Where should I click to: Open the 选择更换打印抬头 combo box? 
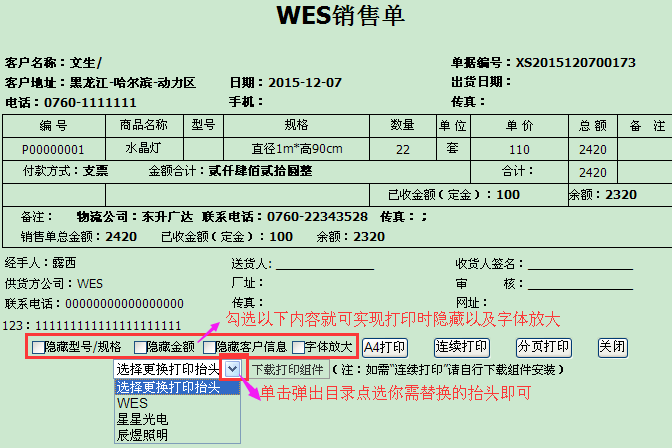coord(168,368)
